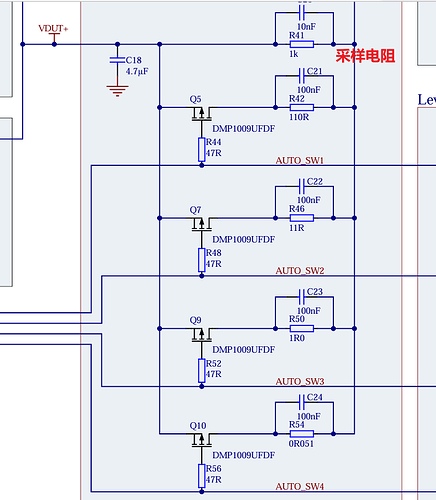Click the C18 4.7µF capacitor symbol

[117, 60]
